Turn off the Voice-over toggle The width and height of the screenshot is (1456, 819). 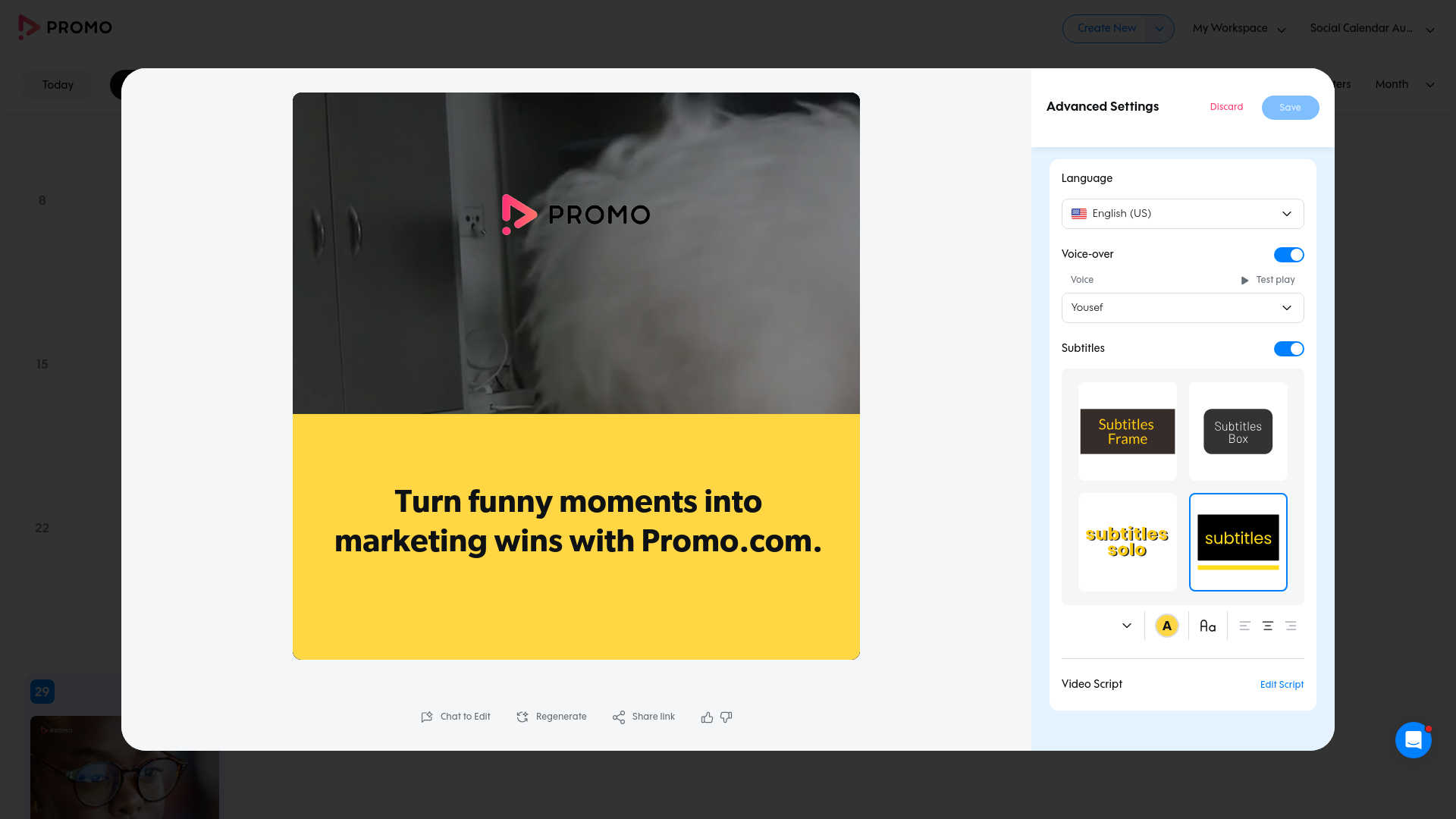[1288, 255]
